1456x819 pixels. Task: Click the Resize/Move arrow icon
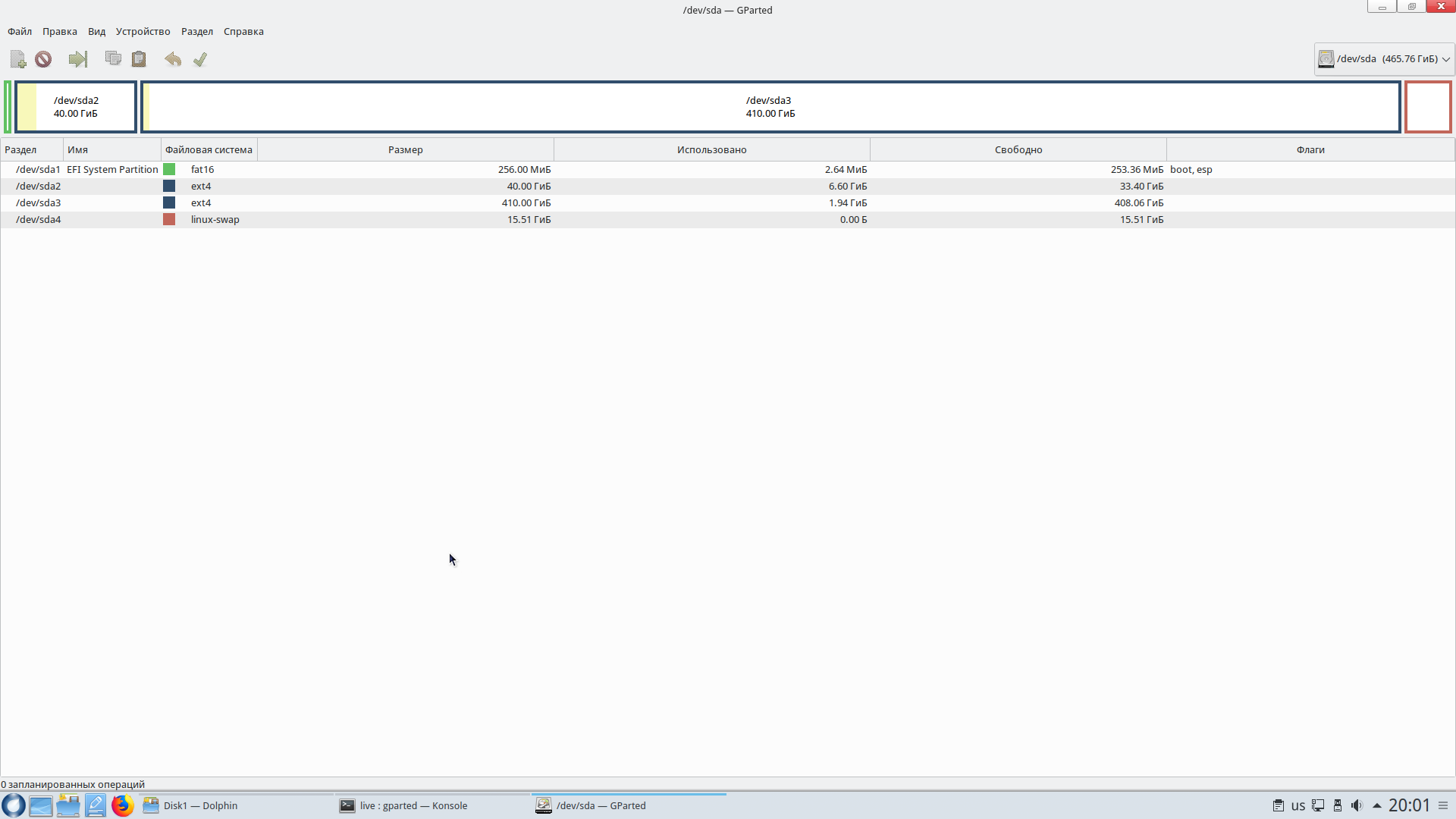[x=78, y=59]
